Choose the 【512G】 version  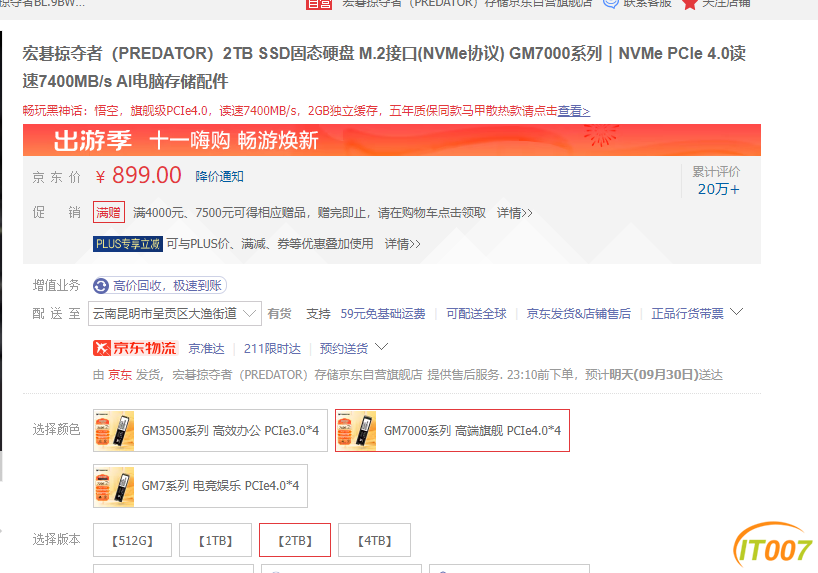[x=133, y=540]
